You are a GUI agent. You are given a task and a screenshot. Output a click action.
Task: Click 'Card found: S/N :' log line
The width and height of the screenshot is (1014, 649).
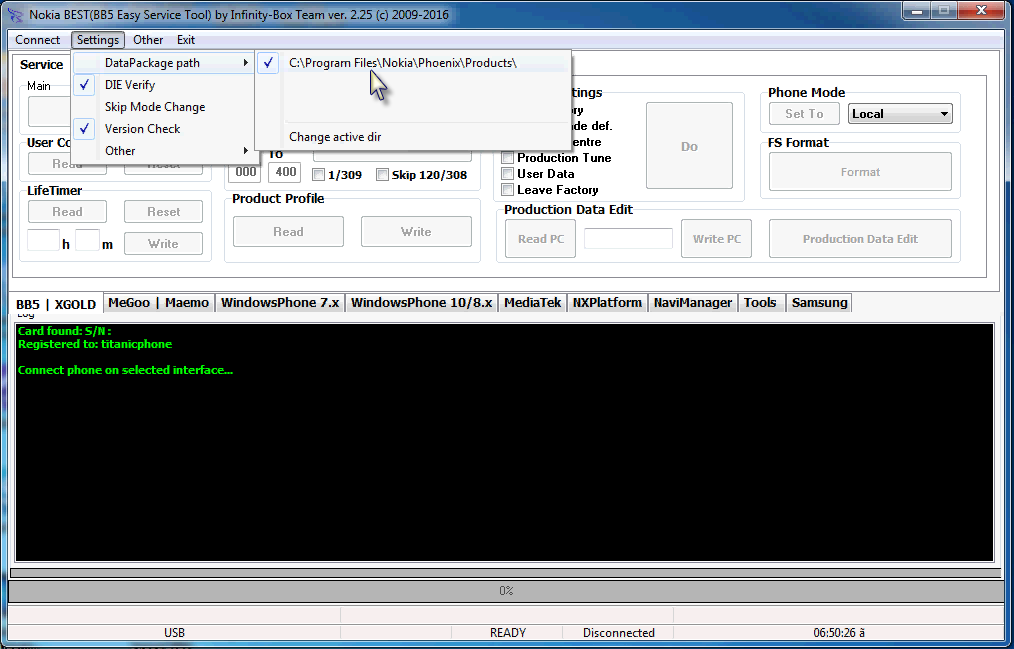pyautogui.click(x=65, y=331)
